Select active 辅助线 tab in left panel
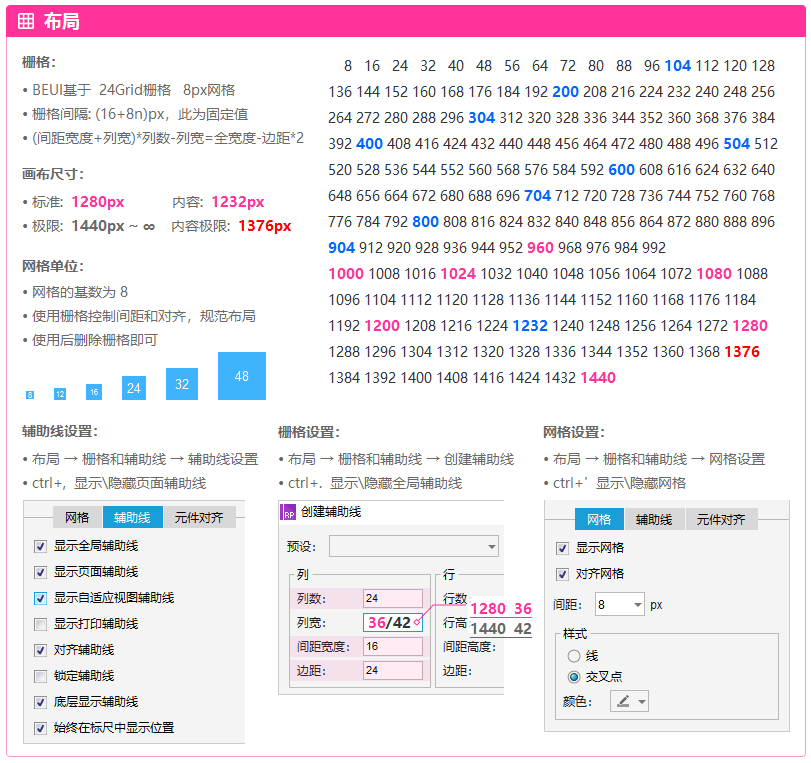 132,517
